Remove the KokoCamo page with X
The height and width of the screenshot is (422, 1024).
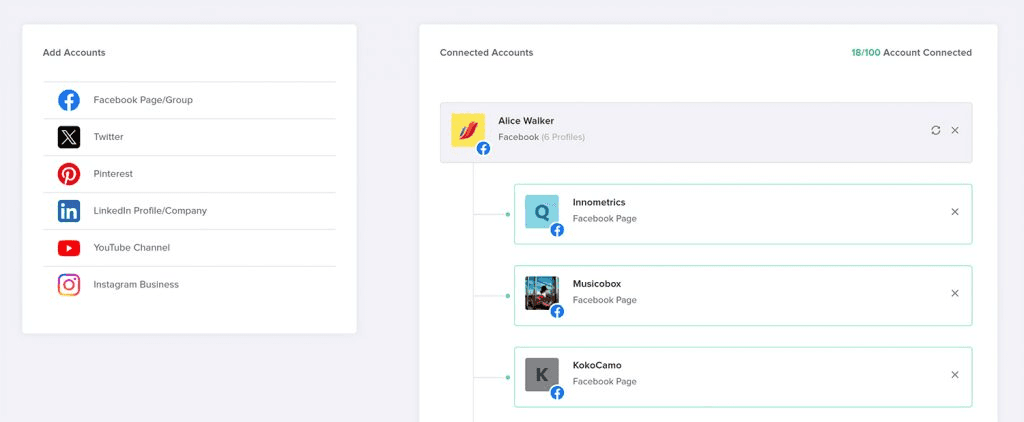click(955, 375)
